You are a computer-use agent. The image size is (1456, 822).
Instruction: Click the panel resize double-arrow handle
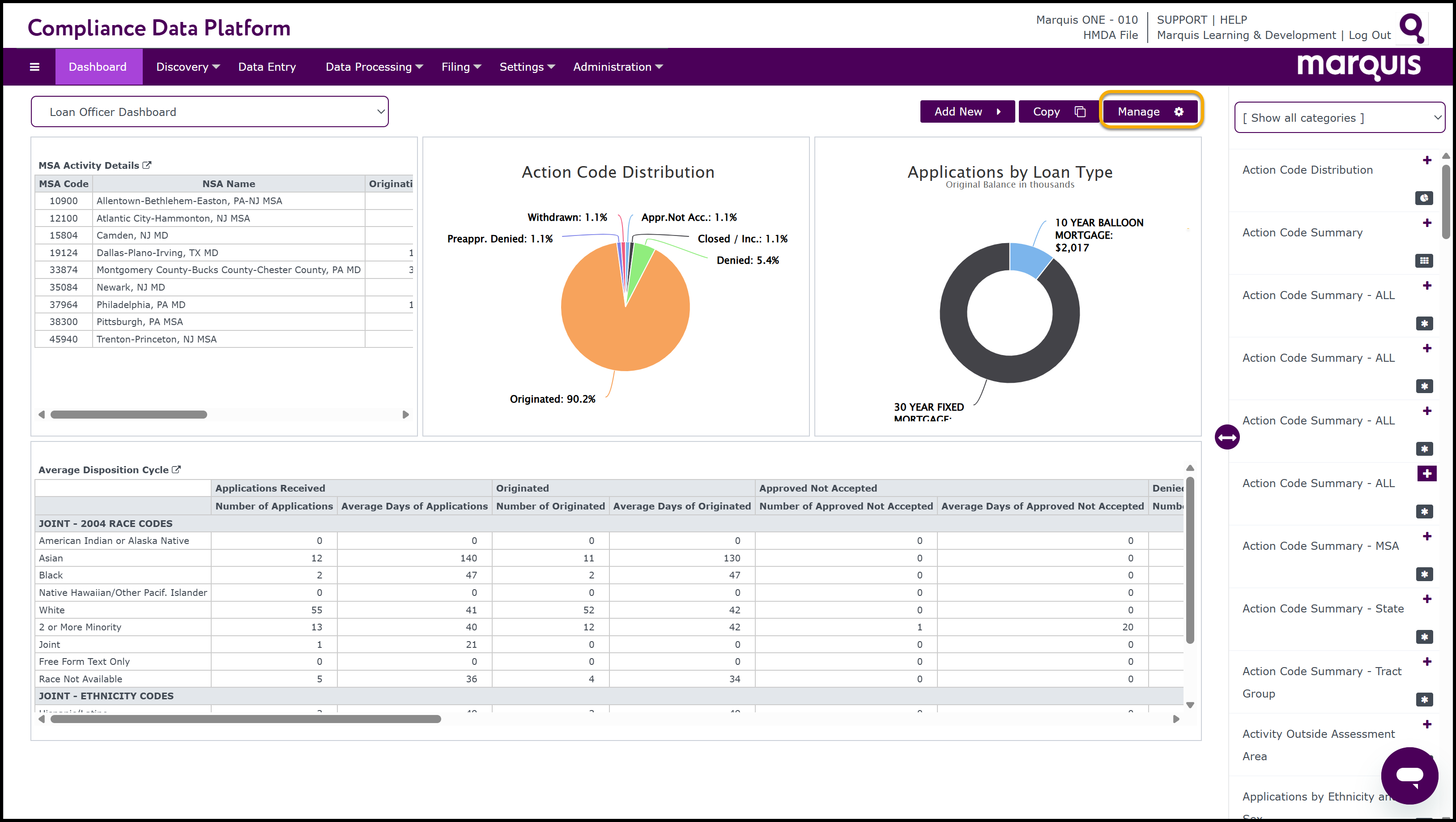(1227, 437)
